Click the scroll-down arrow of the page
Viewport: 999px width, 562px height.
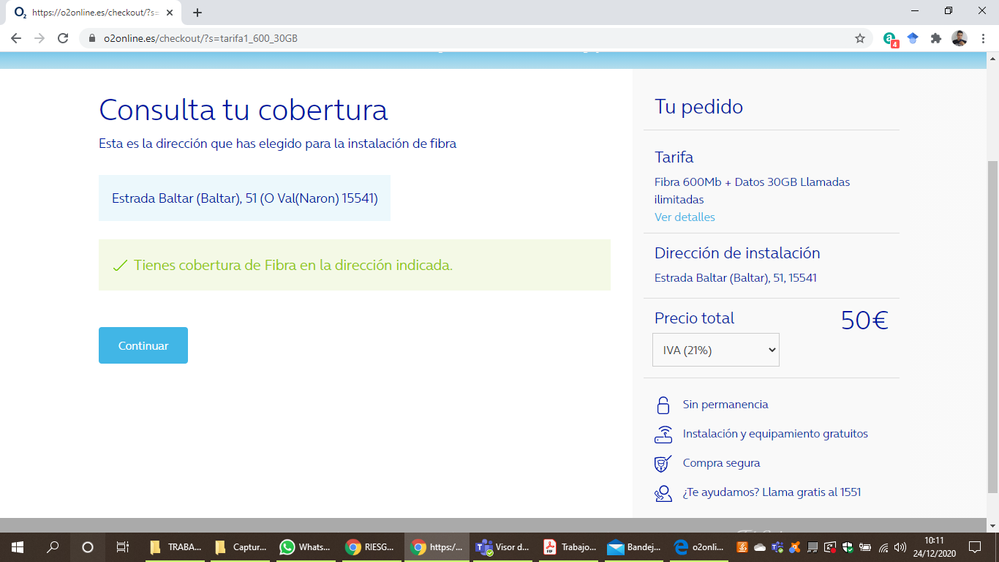992,526
